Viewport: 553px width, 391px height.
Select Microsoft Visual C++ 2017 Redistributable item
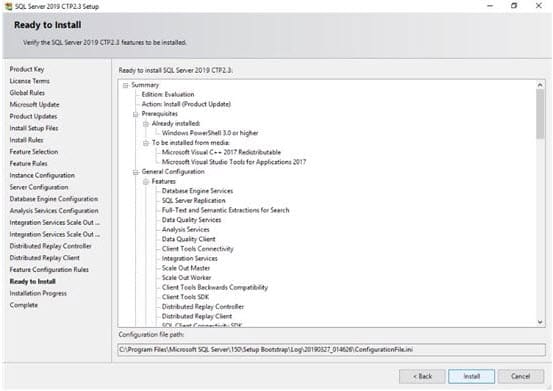tap(221, 152)
